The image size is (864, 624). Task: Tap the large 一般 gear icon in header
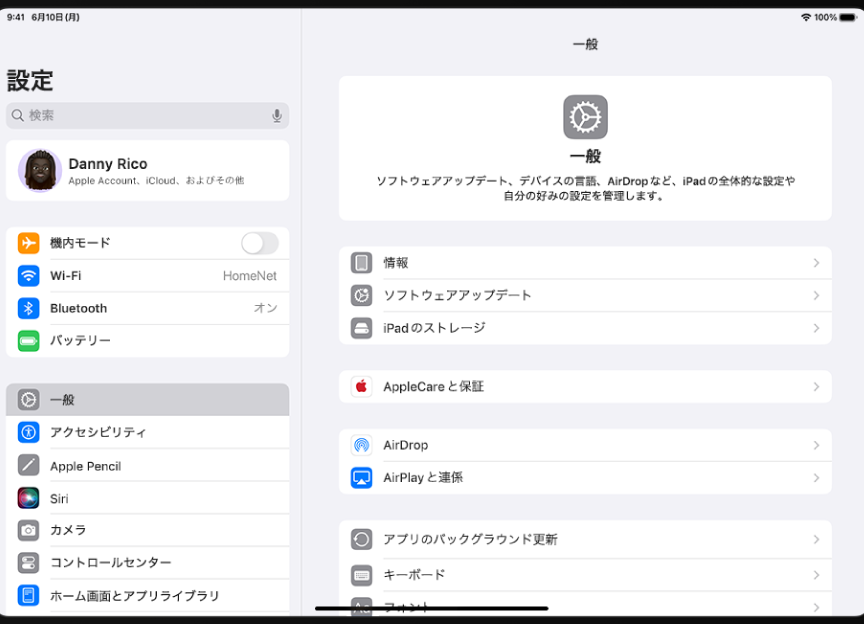click(x=585, y=117)
